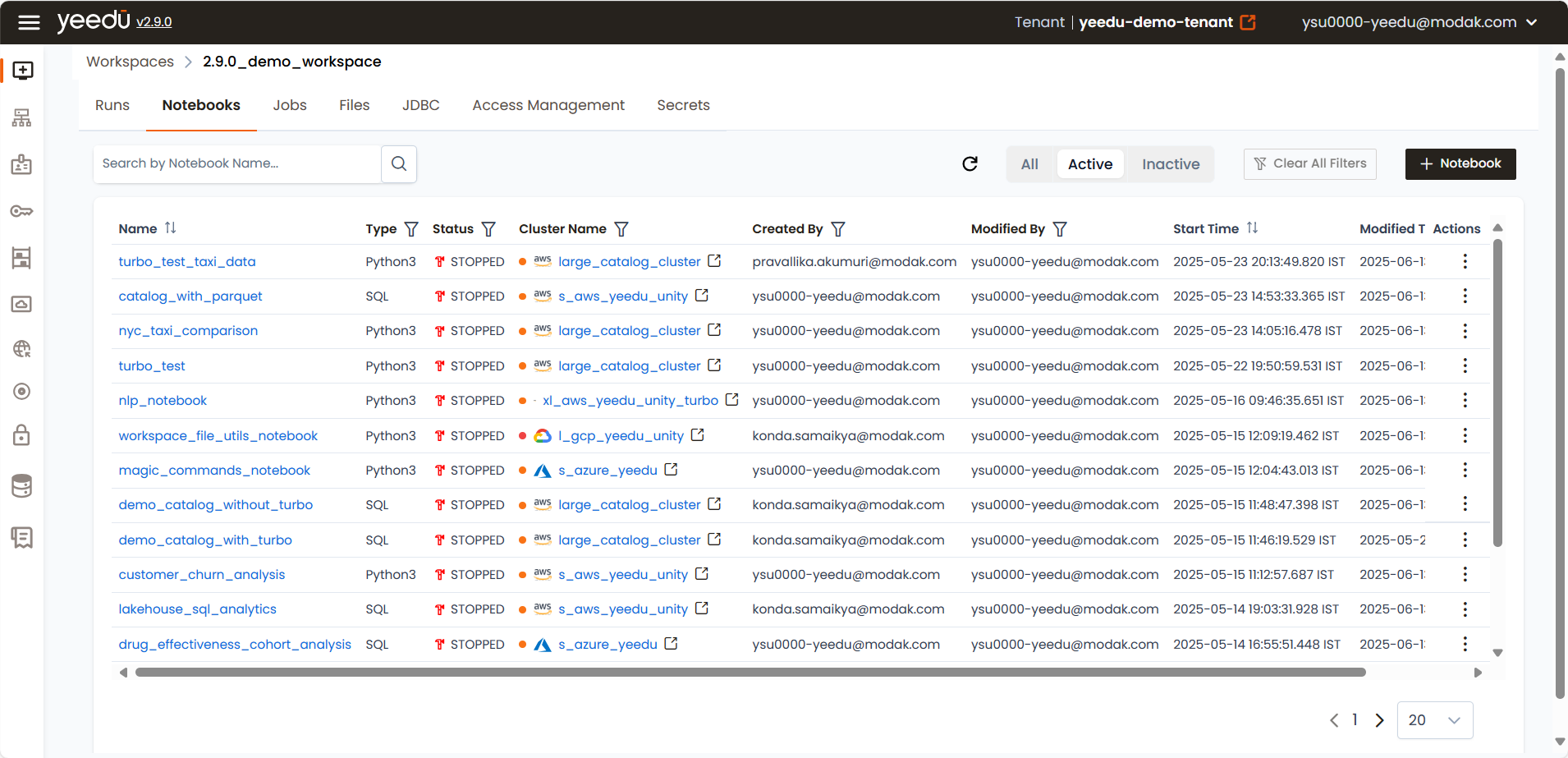Viewport: 1568px width, 758px height.
Task: Show All notebooks filter
Action: (x=1029, y=164)
